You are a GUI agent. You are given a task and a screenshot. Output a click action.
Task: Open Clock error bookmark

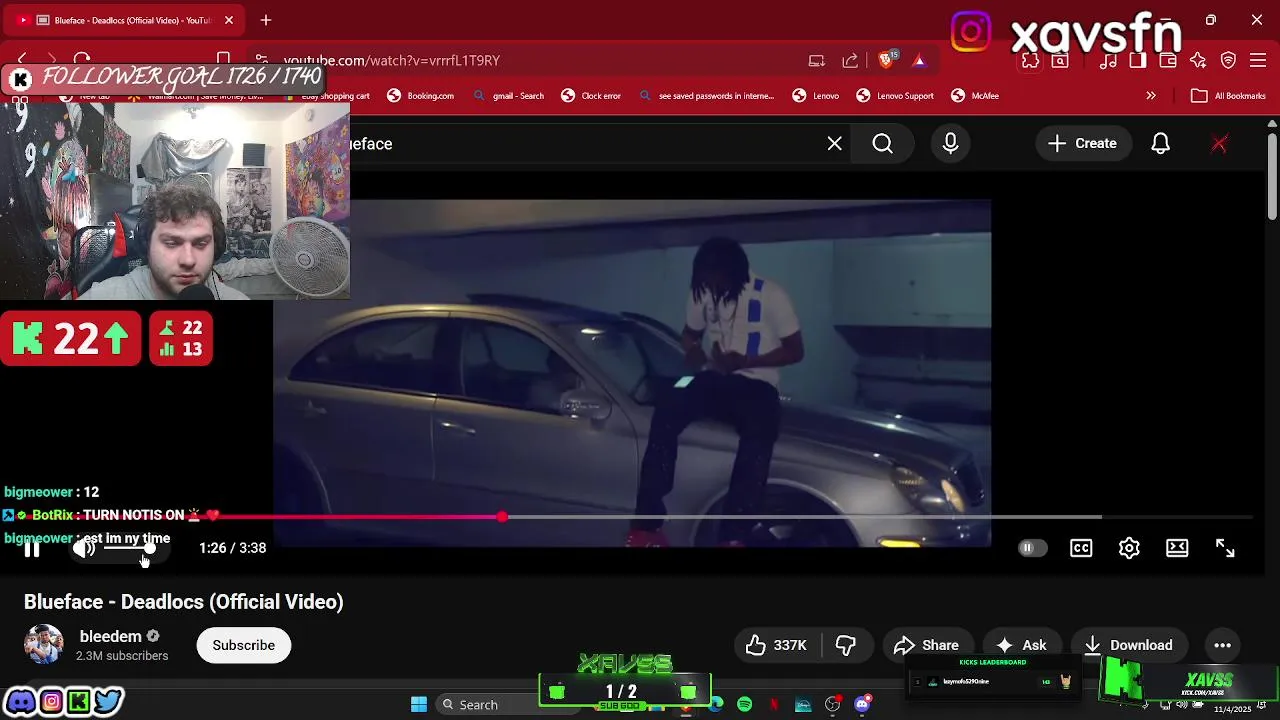point(591,96)
